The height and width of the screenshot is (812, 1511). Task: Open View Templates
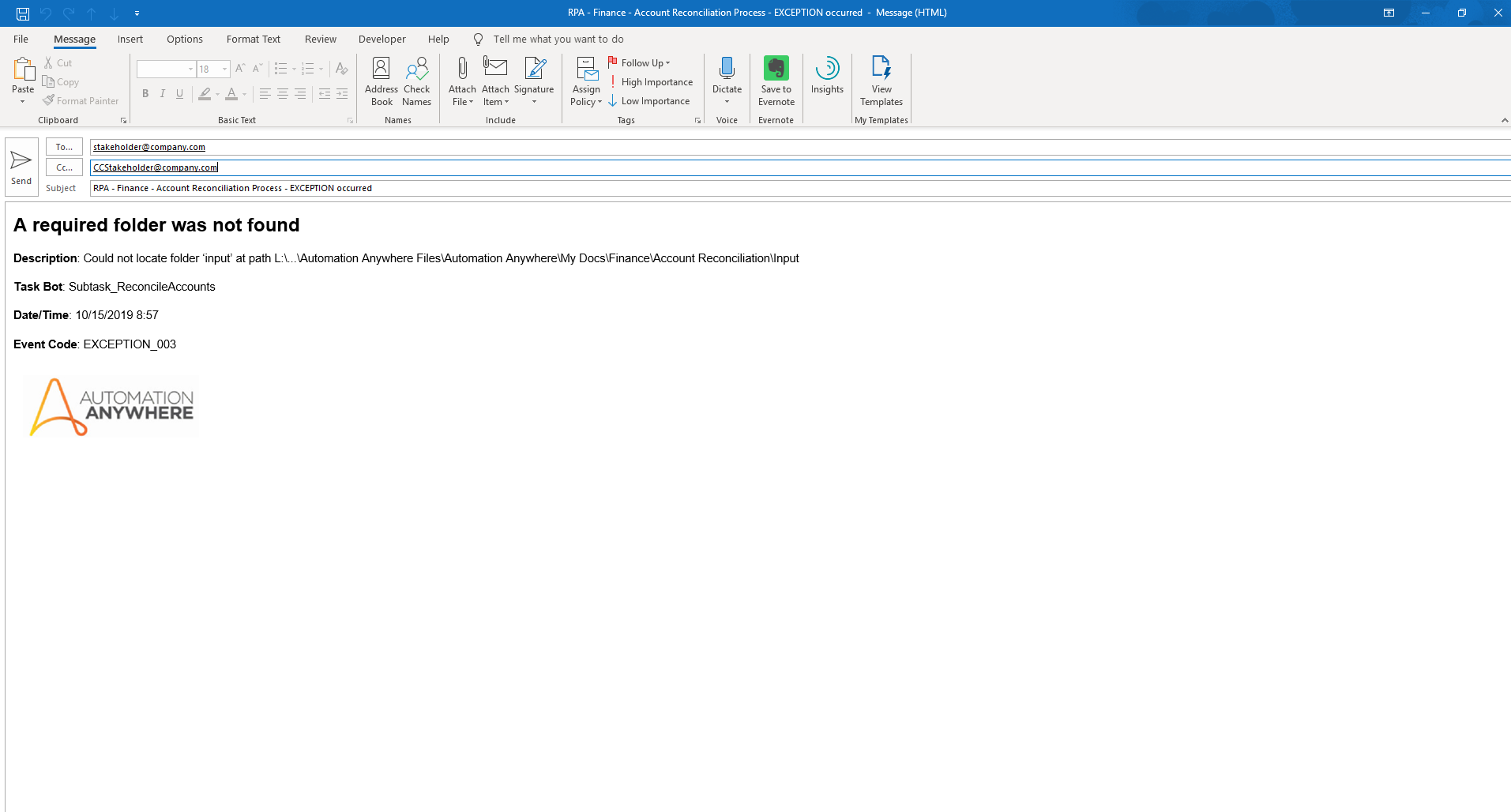[881, 81]
